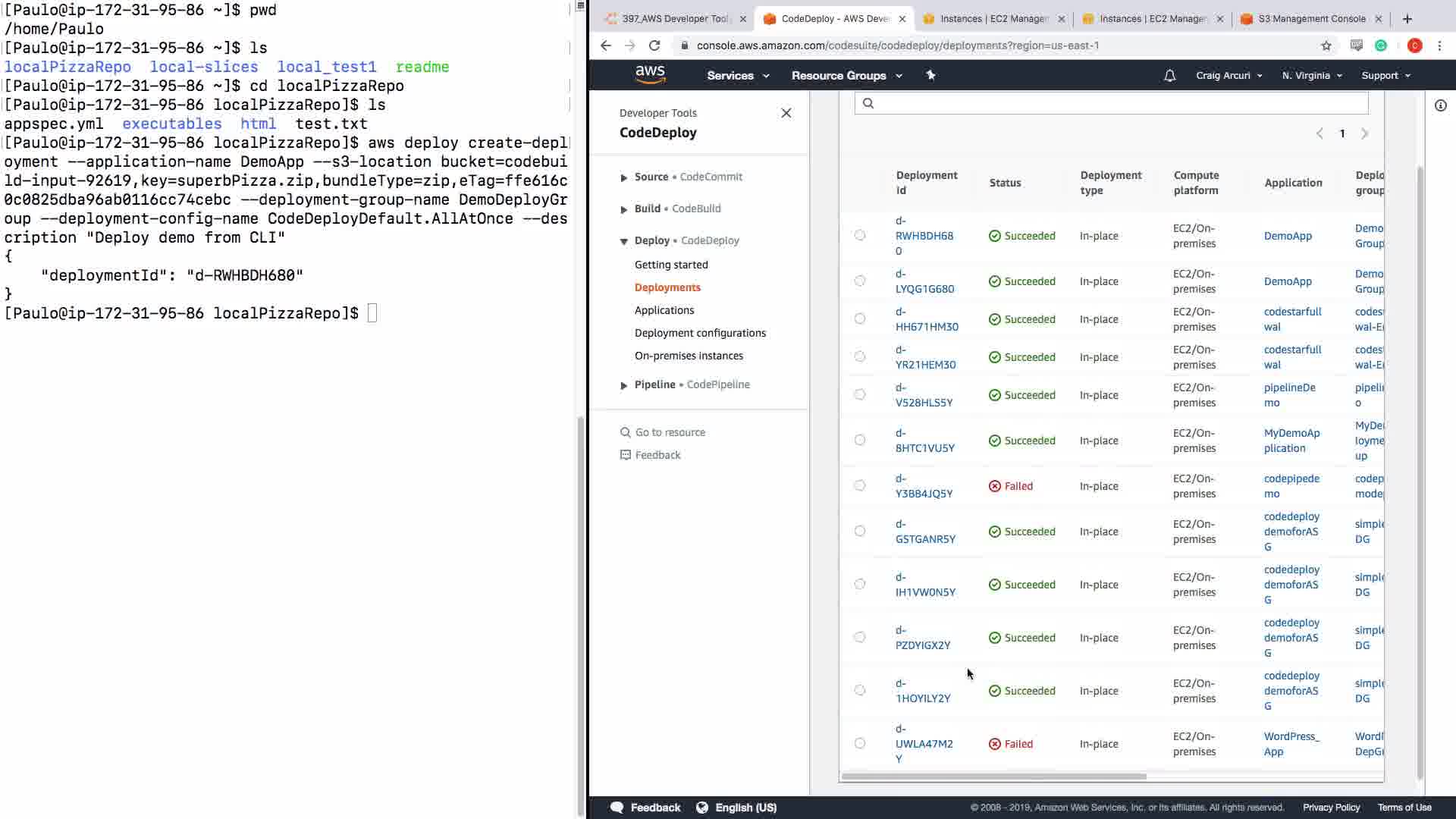The image size is (1456, 819).
Task: Open the info panel circle icon
Action: (x=1440, y=105)
